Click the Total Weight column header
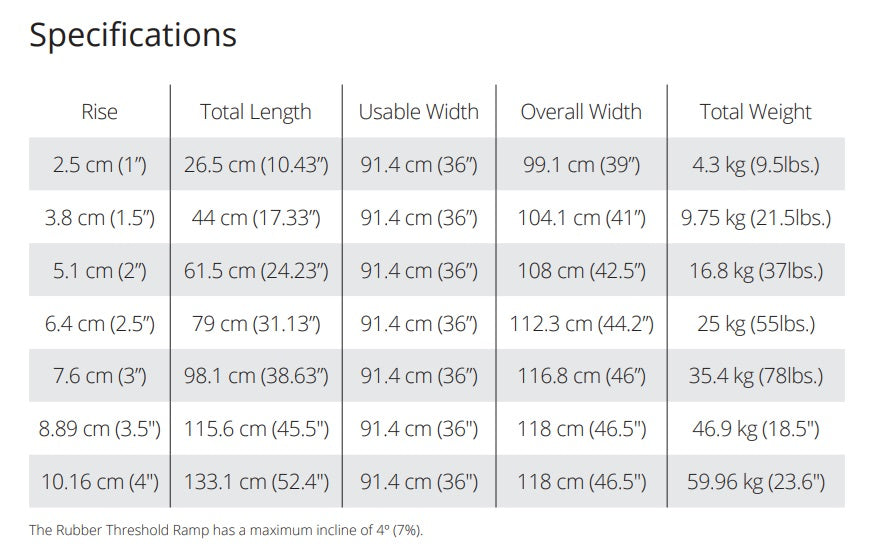The width and height of the screenshot is (885, 553). [756, 112]
